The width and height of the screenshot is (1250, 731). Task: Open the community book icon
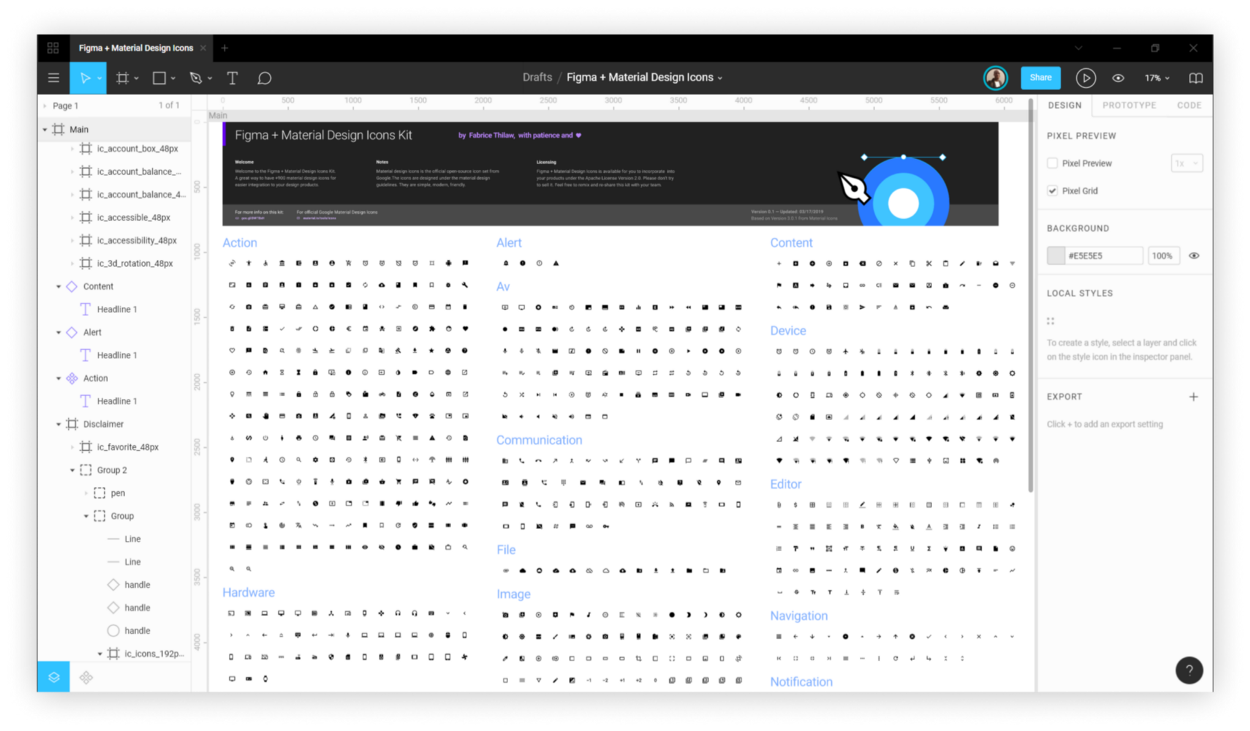pos(1196,77)
